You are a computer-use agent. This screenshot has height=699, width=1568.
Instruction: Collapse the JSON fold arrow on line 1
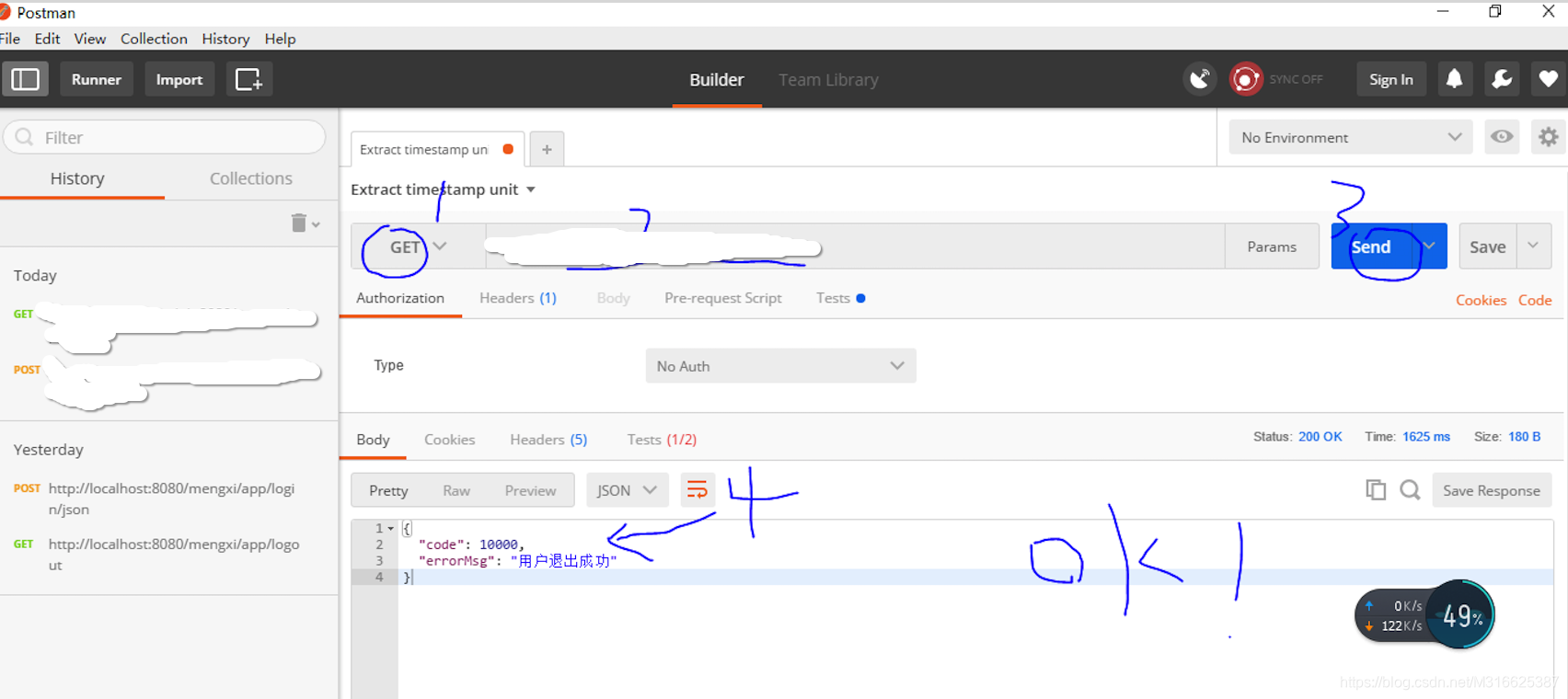(391, 529)
